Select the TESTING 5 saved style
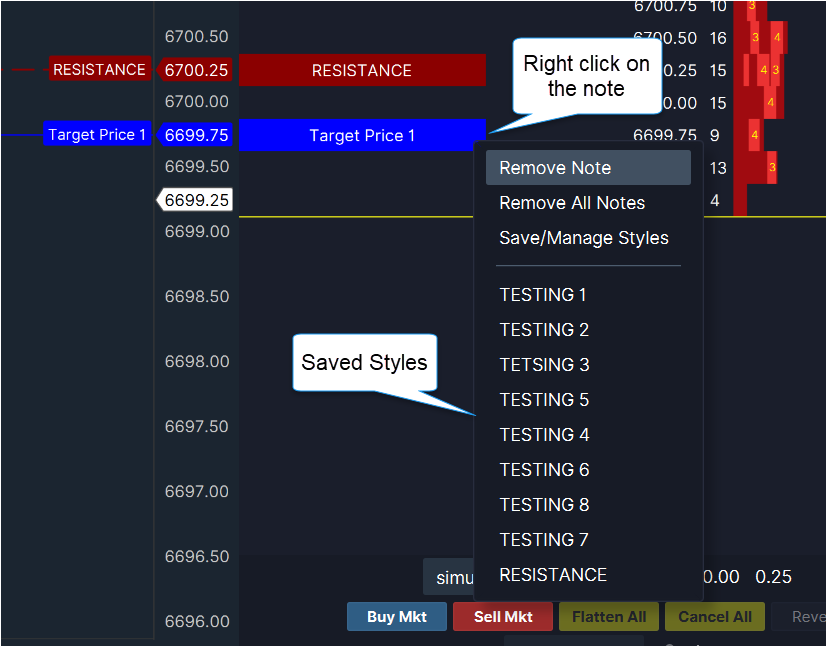Screen dimensions: 827x647 (544, 400)
